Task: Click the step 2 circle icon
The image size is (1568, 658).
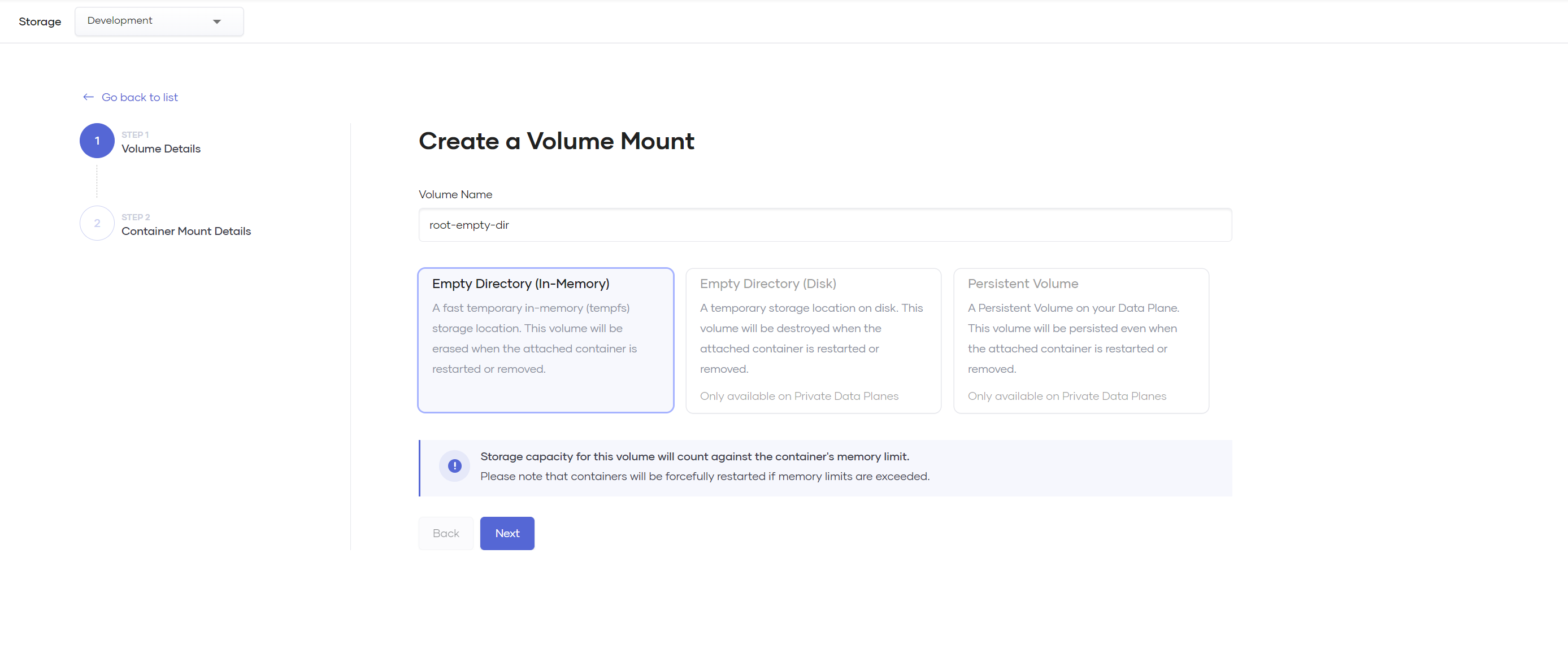Action: (x=97, y=224)
